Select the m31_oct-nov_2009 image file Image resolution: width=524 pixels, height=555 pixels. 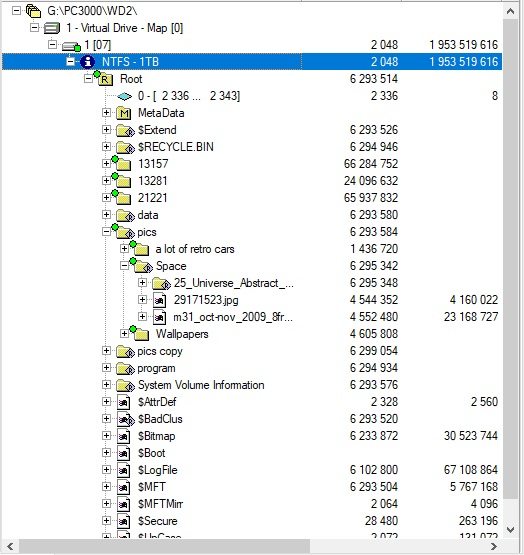(x=233, y=317)
